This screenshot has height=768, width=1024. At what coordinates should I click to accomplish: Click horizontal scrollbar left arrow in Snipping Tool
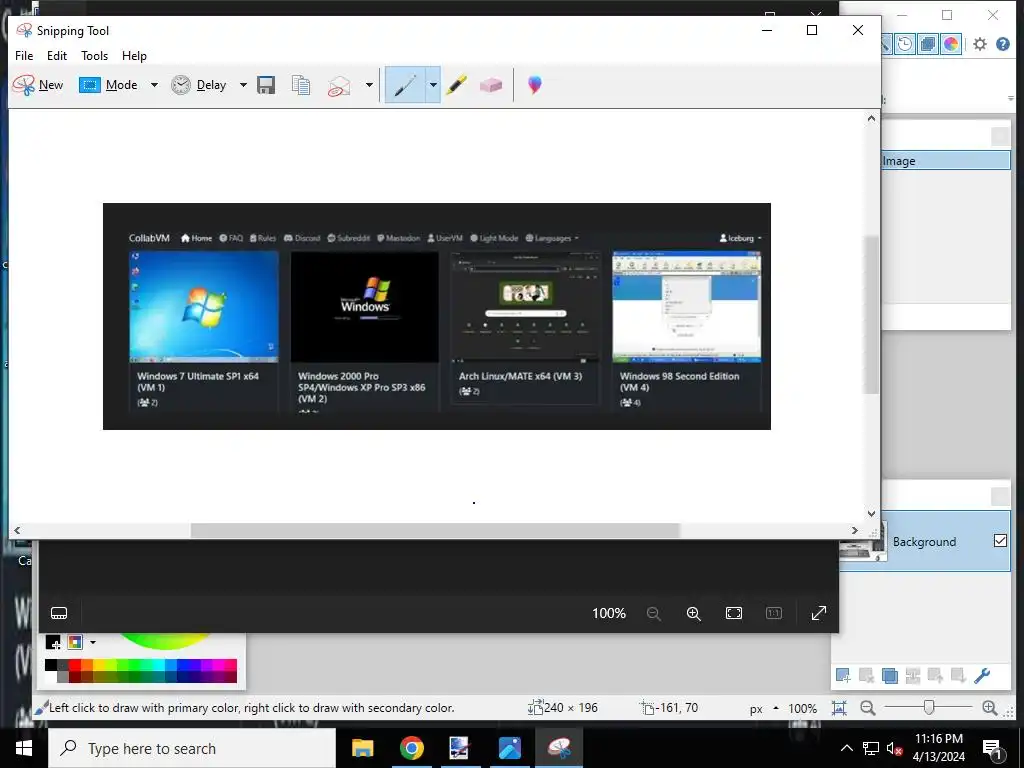[17, 530]
